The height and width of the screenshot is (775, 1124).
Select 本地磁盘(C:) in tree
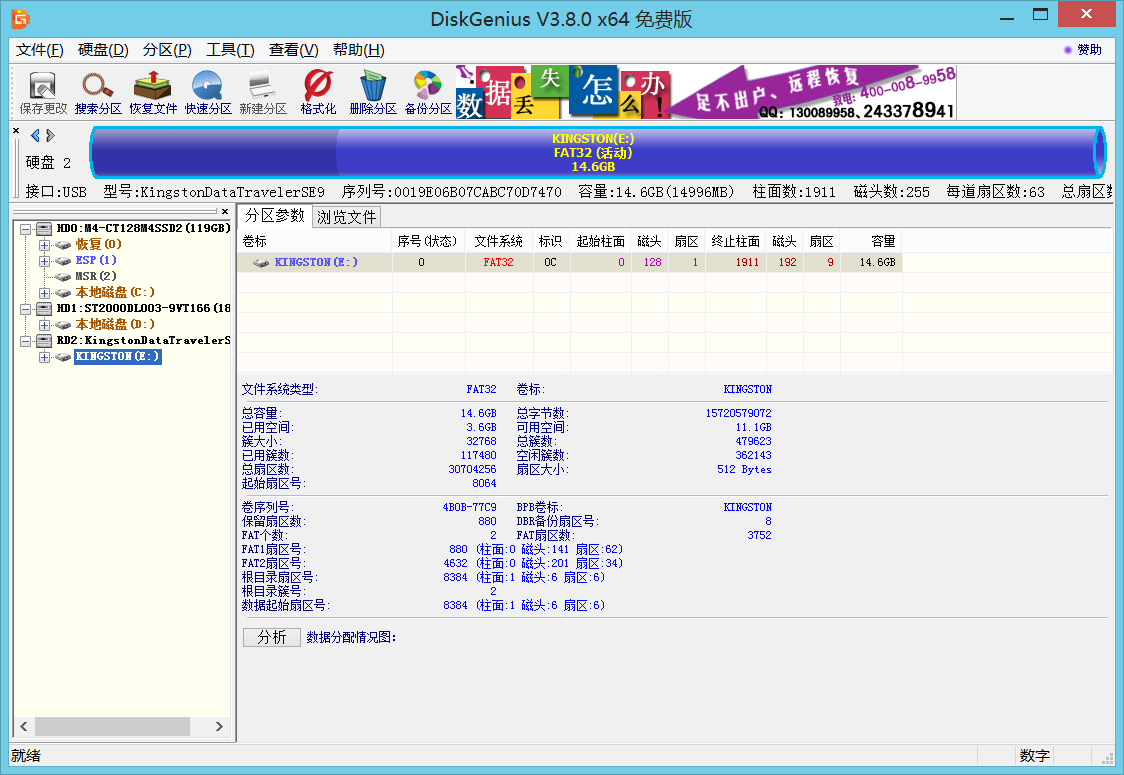pos(115,293)
